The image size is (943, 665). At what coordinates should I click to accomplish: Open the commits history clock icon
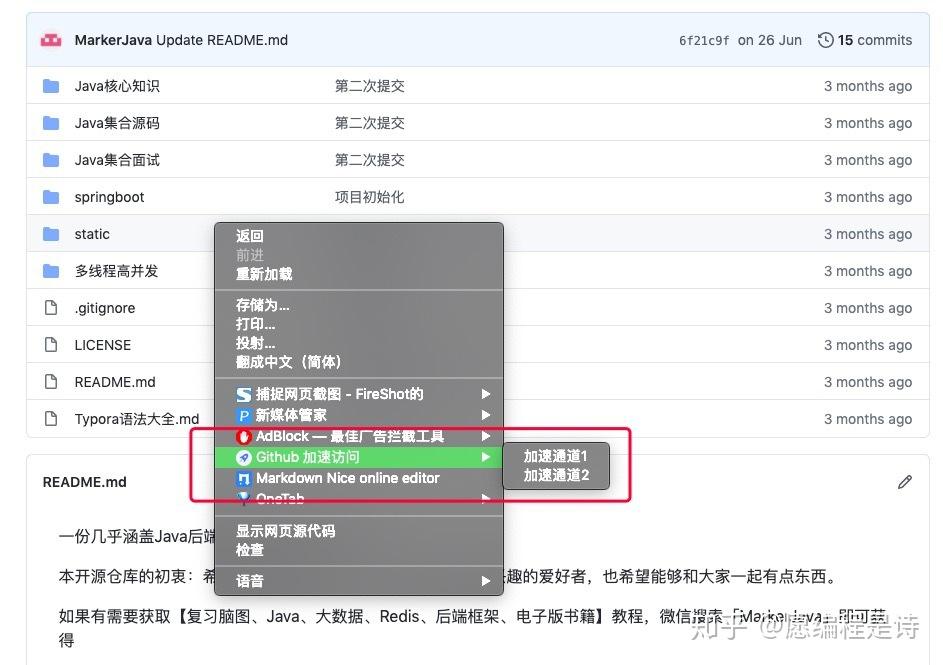[x=825, y=40]
